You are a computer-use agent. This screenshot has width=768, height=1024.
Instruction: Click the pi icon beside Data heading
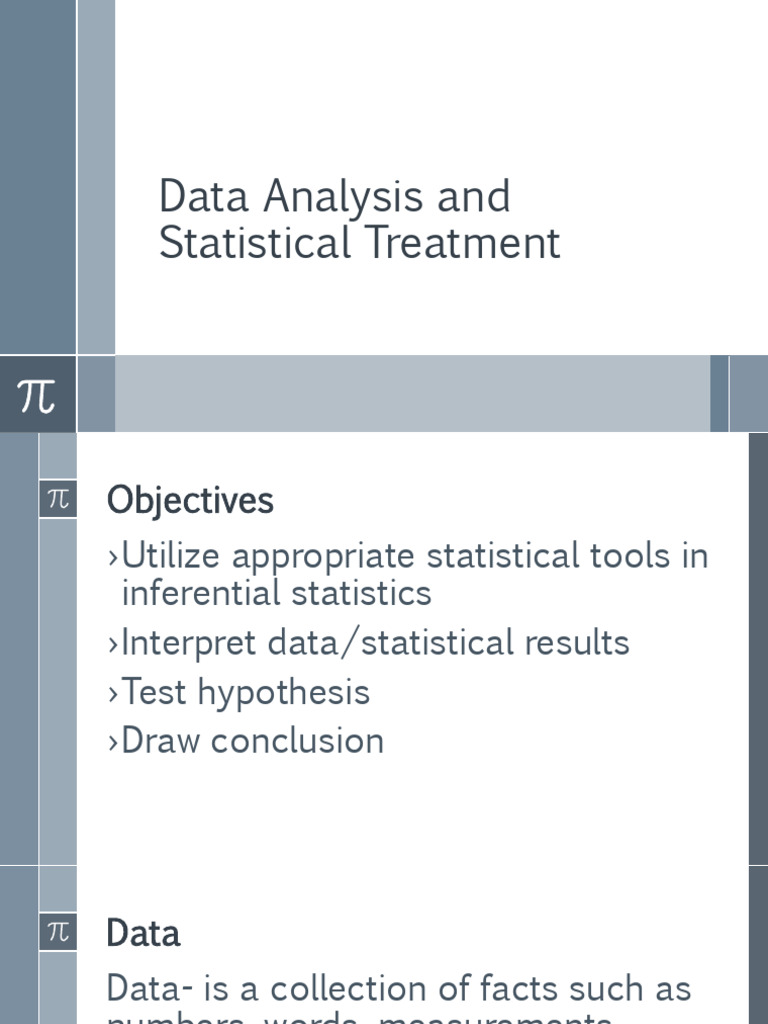(x=58, y=932)
